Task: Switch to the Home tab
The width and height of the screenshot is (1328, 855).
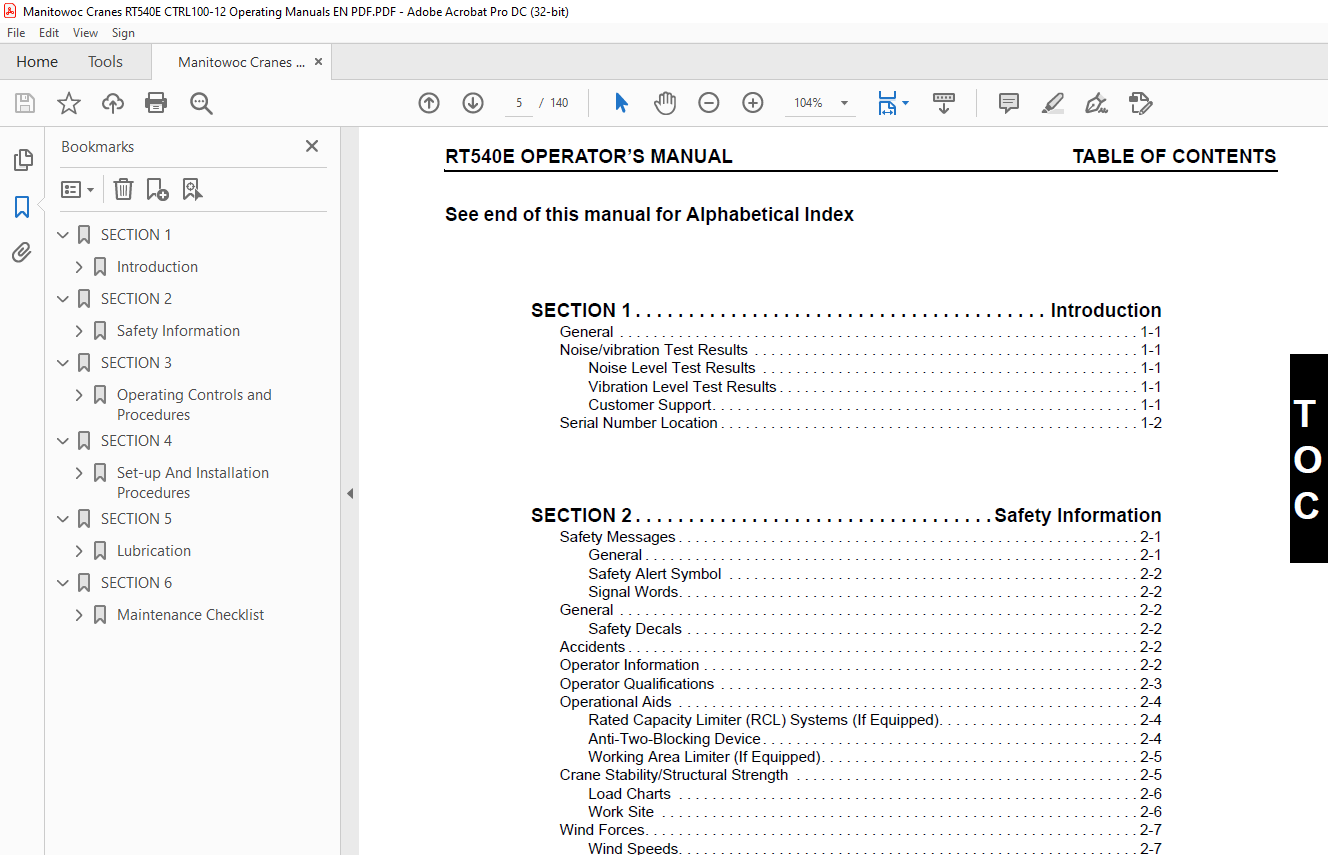Action: [x=37, y=62]
